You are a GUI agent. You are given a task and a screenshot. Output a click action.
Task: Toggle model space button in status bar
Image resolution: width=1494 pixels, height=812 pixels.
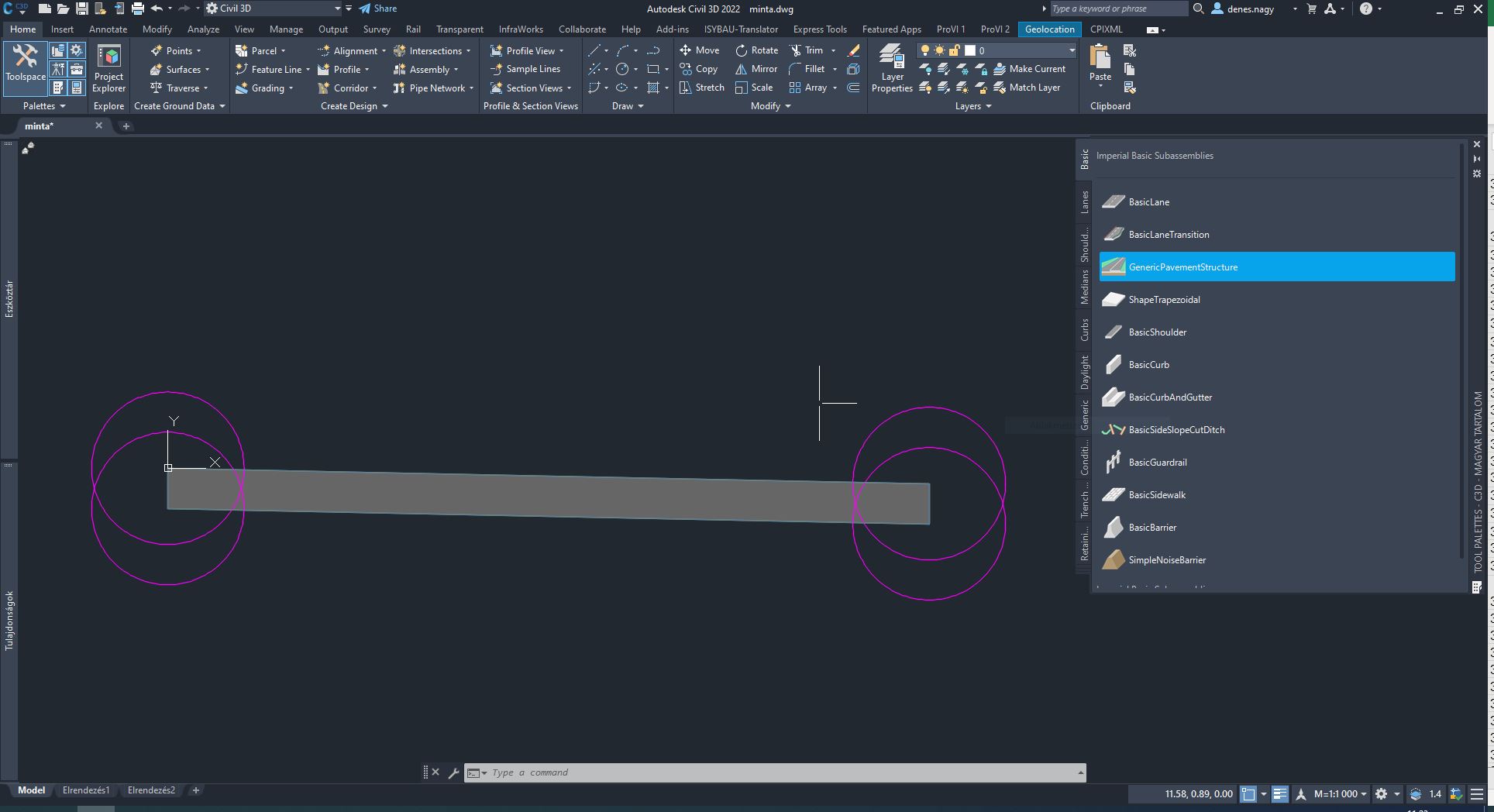pyautogui.click(x=1248, y=794)
